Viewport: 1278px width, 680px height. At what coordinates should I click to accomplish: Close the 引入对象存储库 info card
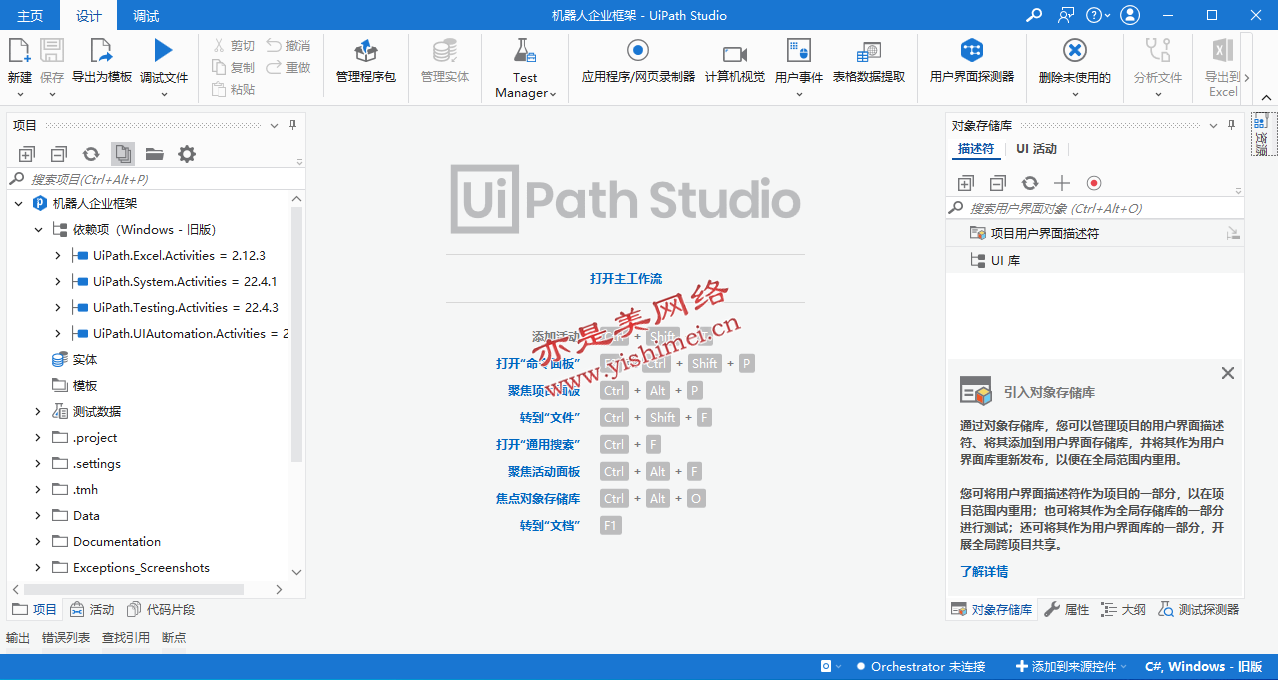(1228, 373)
